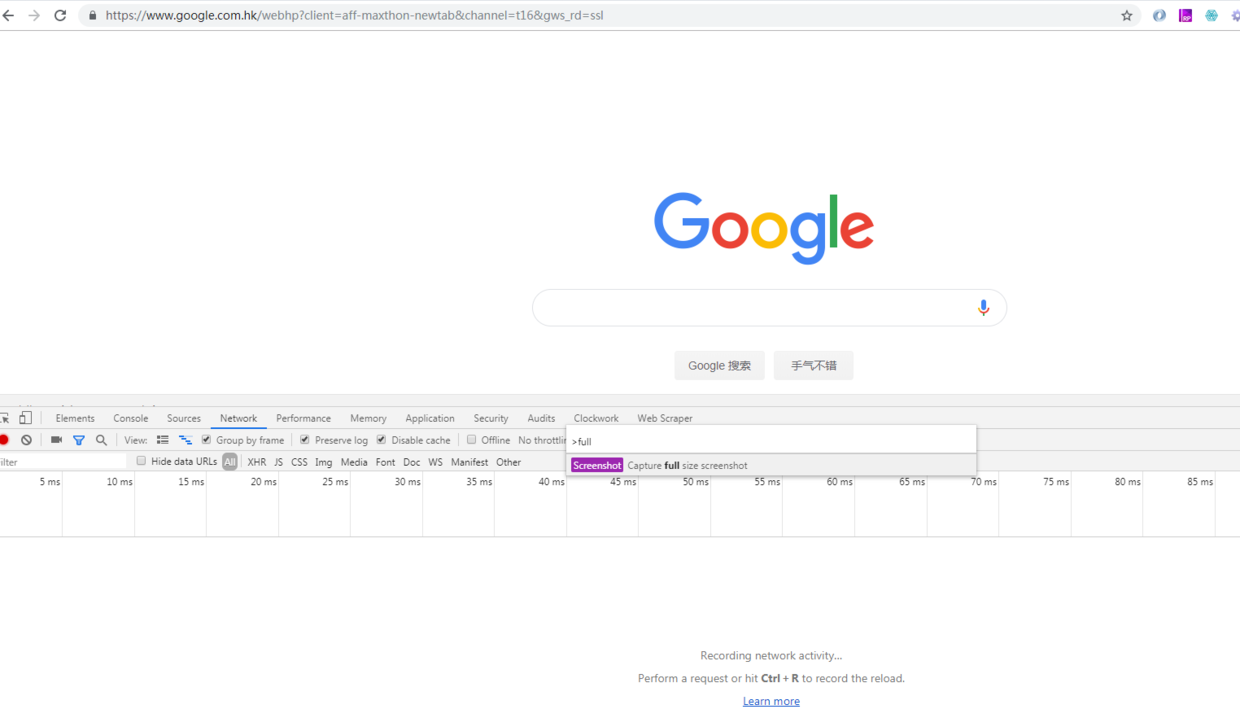This screenshot has width=1240, height=718.
Task: Start voice search with microphone icon
Action: click(x=983, y=308)
